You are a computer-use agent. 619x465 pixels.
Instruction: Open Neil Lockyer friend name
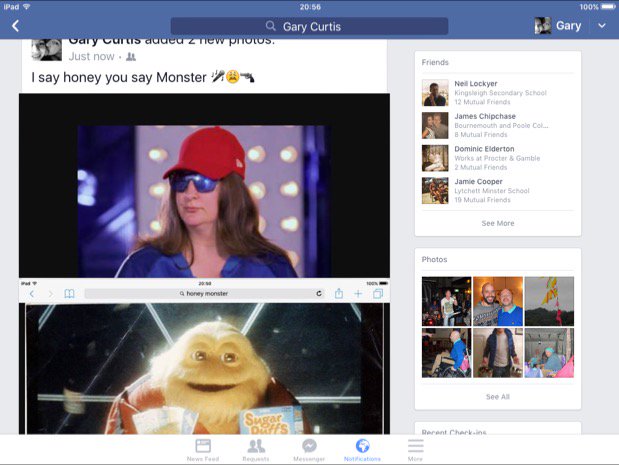pos(476,84)
